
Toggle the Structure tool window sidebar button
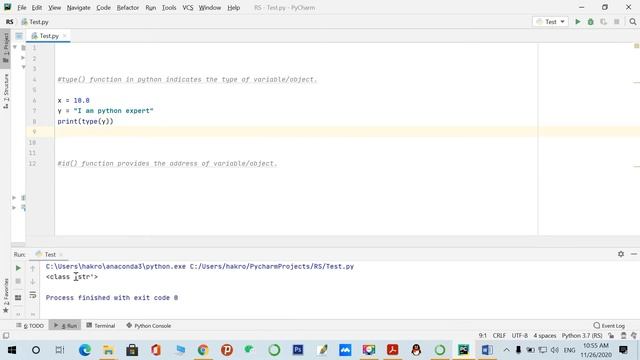click(x=6, y=91)
